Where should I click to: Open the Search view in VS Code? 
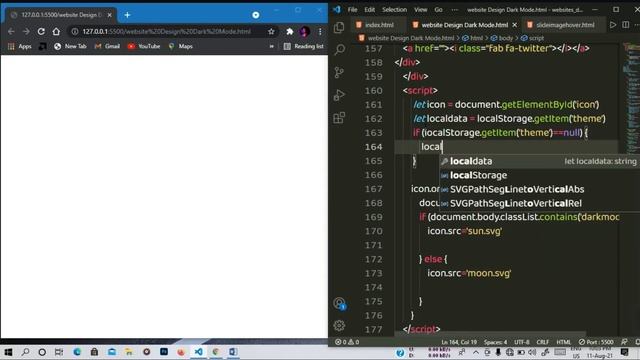click(x=339, y=50)
